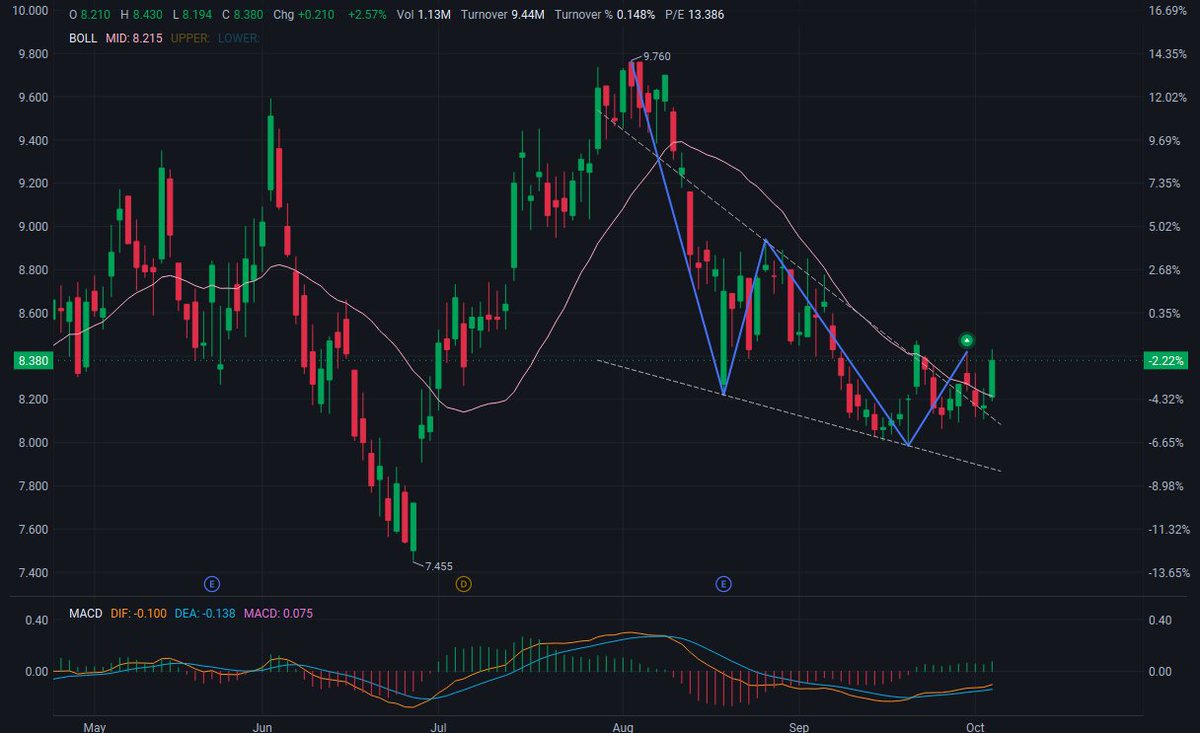Click the Oct label on time axis

[x=974, y=726]
